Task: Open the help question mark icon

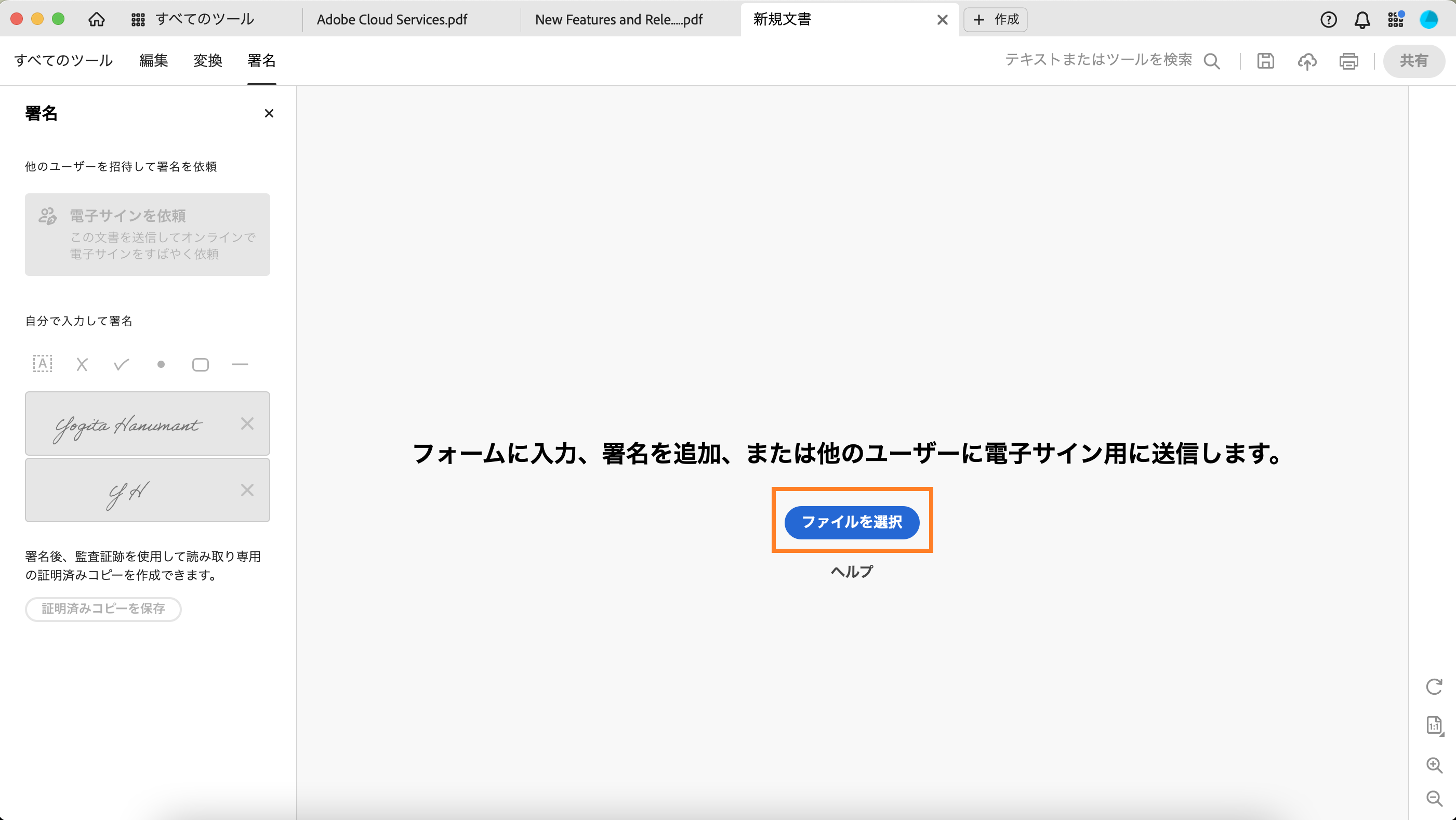Action: click(x=1328, y=20)
